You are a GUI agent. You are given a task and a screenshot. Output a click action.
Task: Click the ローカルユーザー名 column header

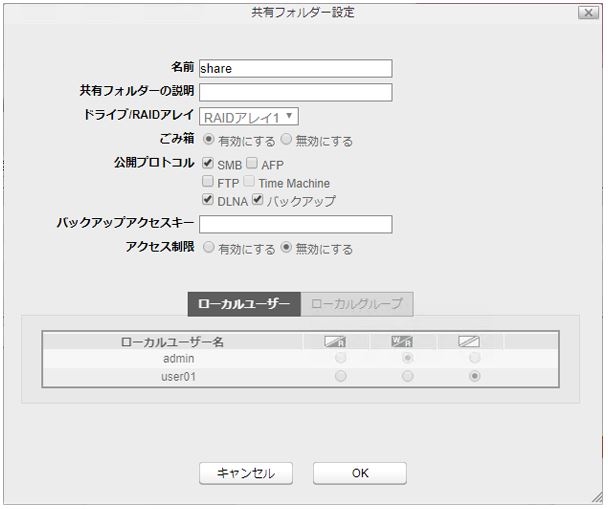click(x=172, y=342)
